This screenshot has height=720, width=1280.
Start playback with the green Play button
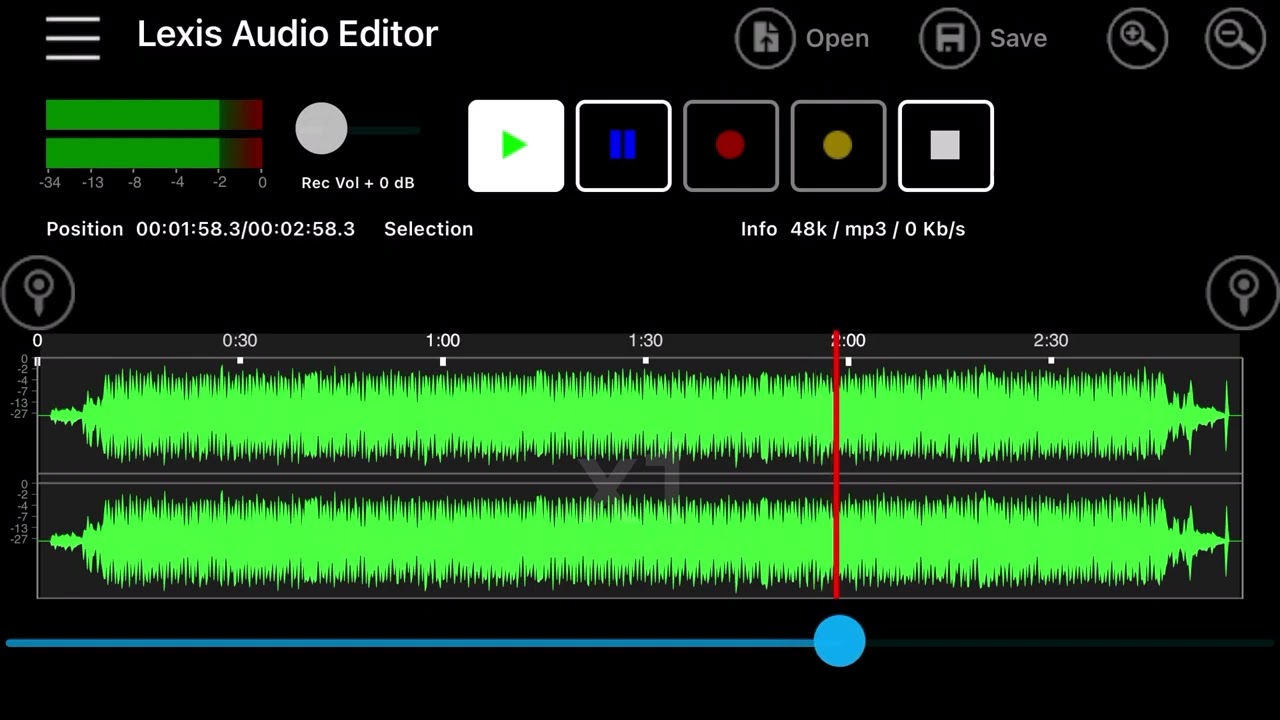tap(516, 146)
